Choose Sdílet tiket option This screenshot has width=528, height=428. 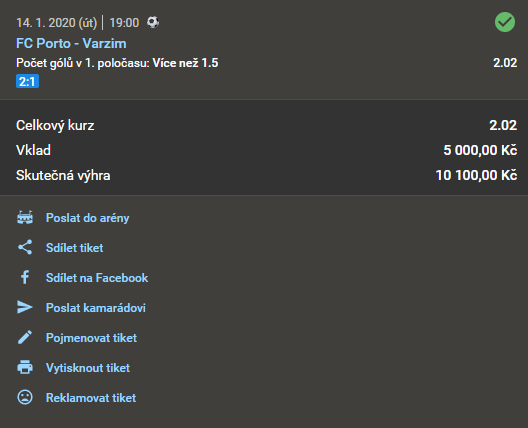click(x=74, y=248)
